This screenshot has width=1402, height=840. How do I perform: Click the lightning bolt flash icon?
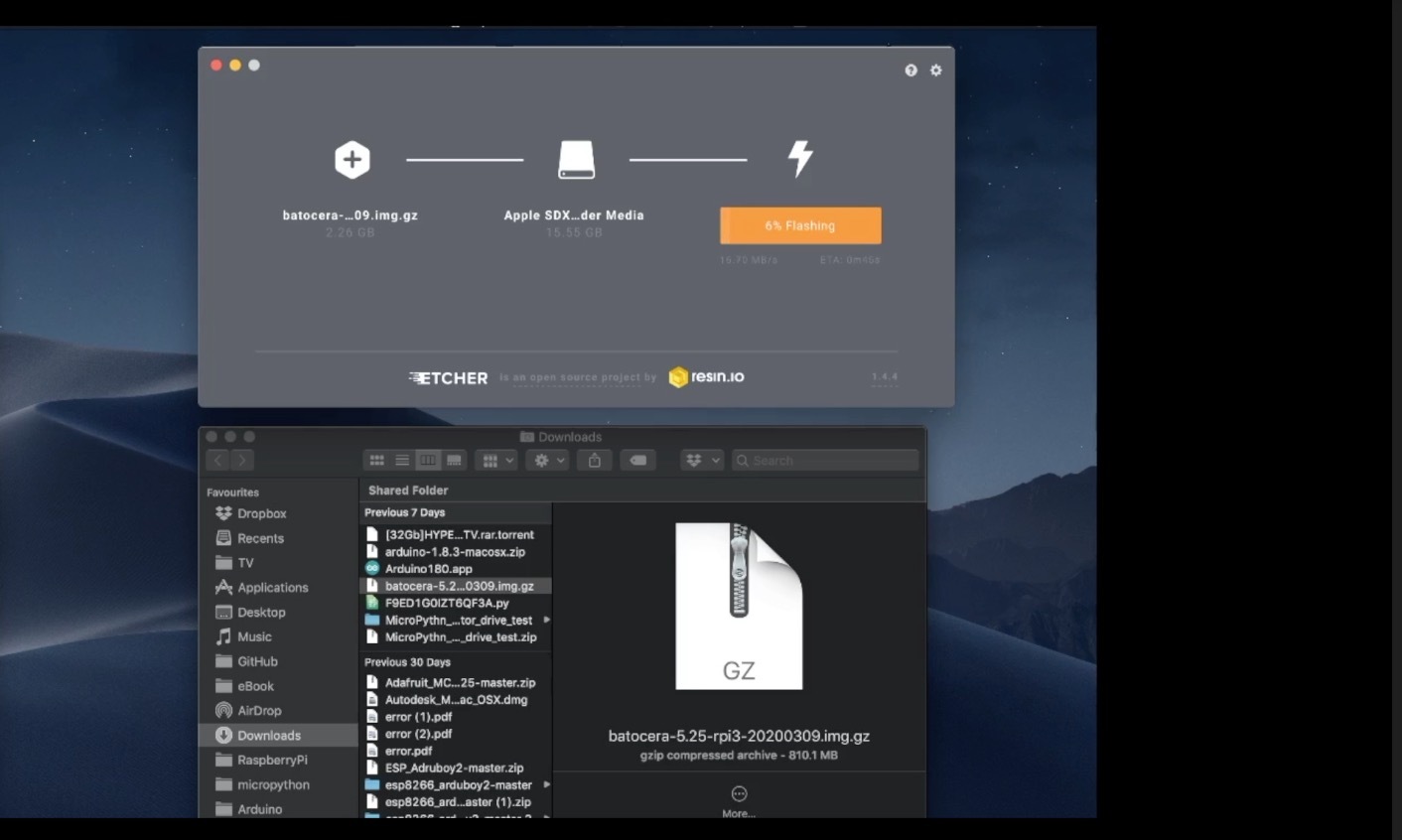point(800,159)
